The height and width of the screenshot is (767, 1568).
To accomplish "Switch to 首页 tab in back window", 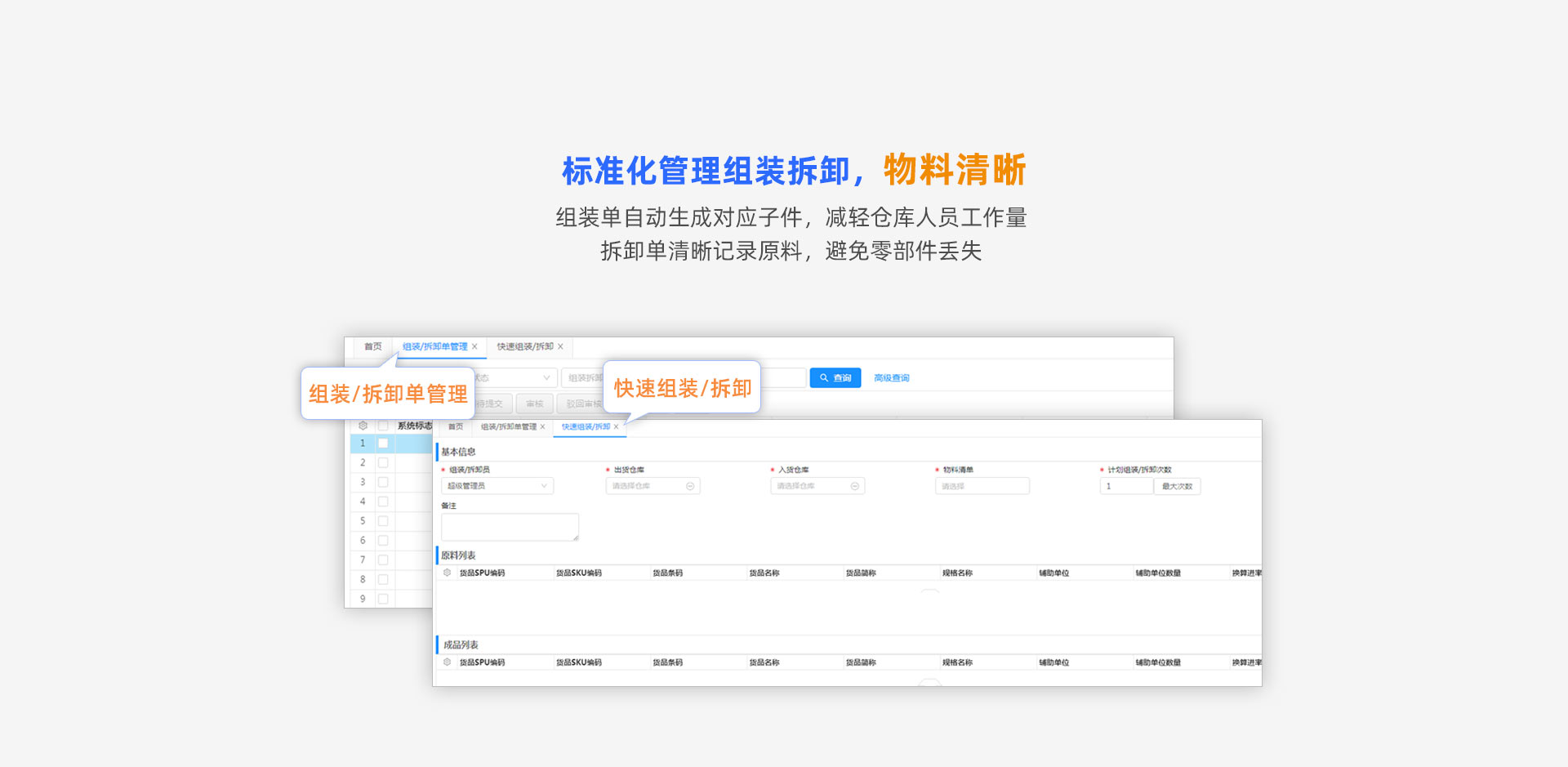I will pyautogui.click(x=373, y=346).
